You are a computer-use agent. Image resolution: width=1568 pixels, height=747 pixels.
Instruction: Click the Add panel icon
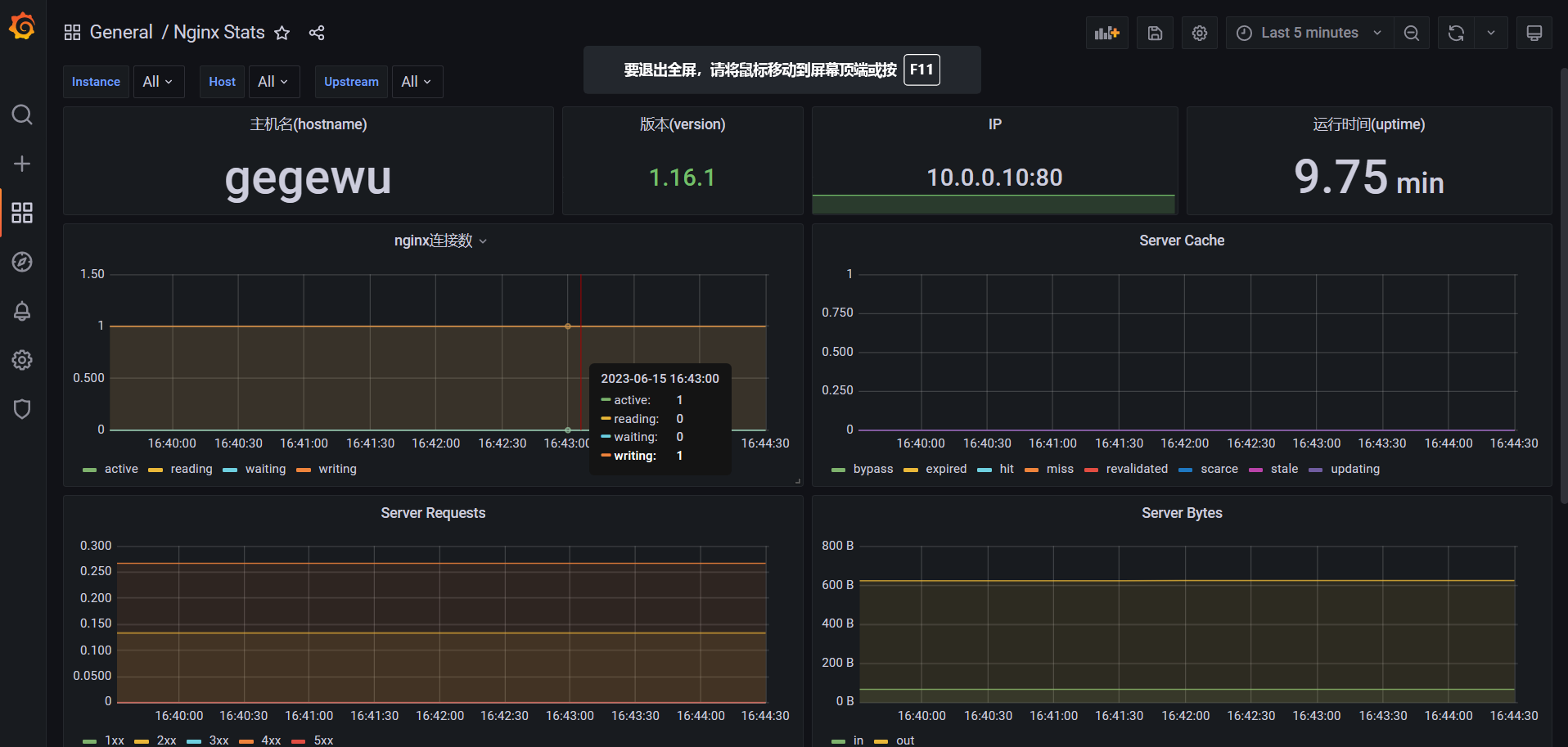click(1106, 33)
